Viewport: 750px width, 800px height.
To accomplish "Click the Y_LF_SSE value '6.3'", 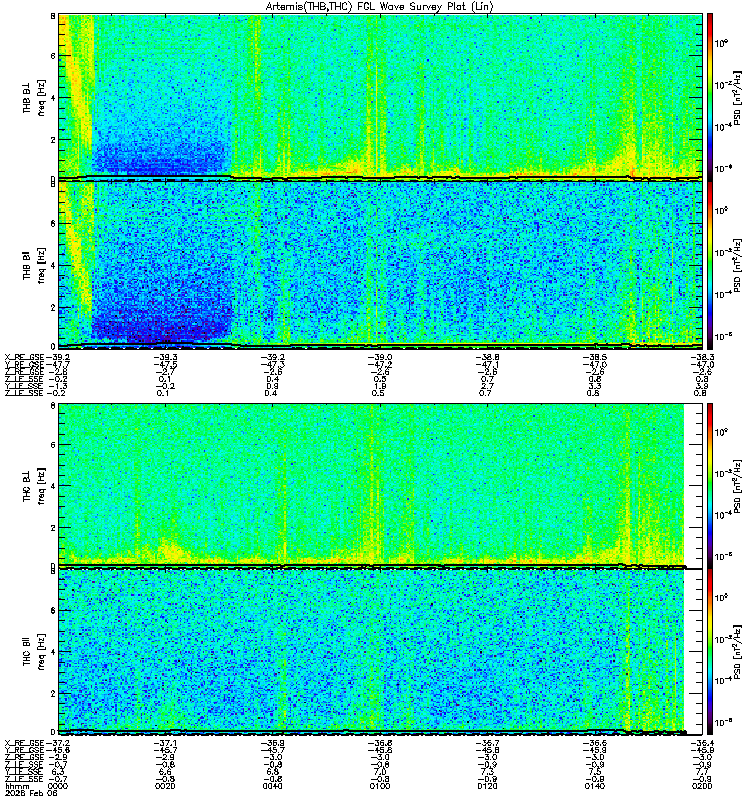I will (58, 772).
